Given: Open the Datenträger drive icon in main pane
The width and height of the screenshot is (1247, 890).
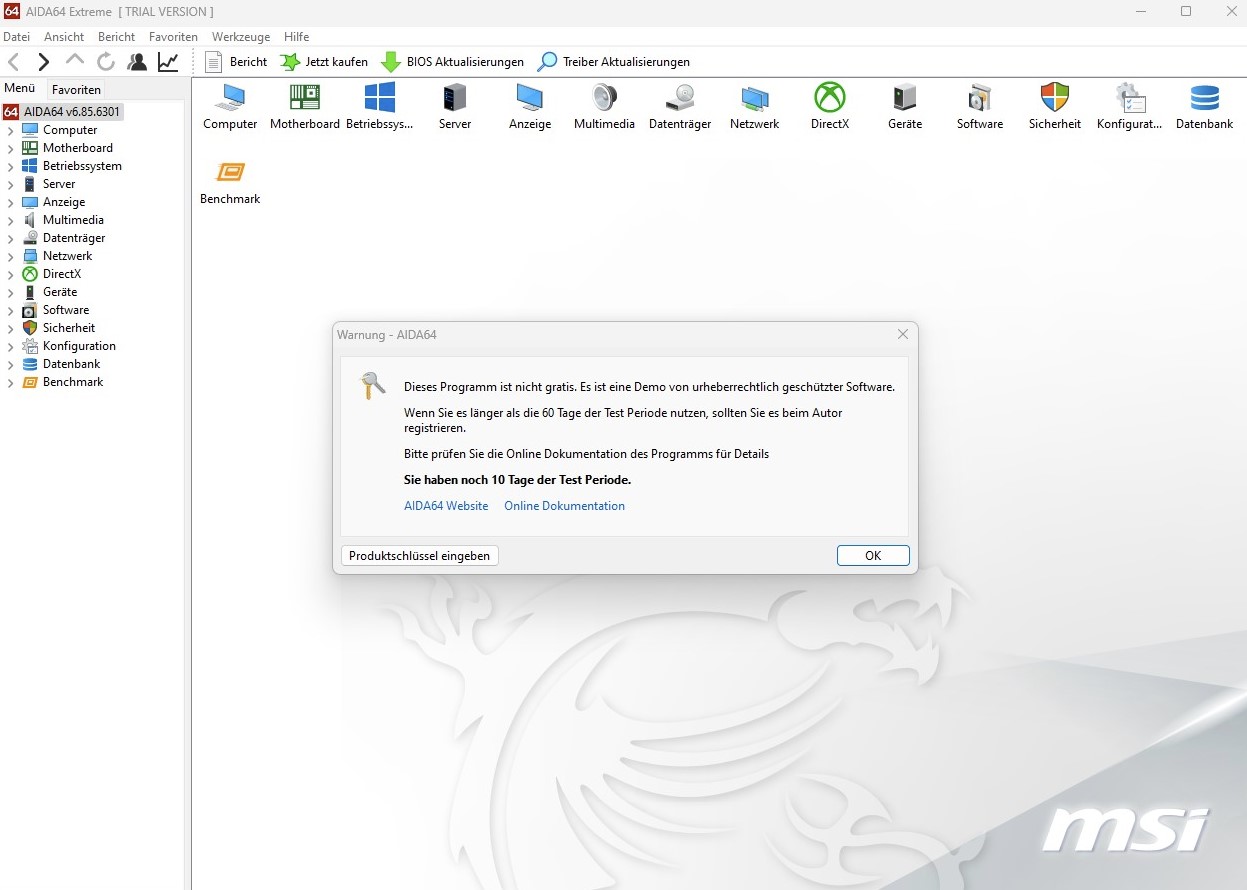Looking at the screenshot, I should click(680, 98).
